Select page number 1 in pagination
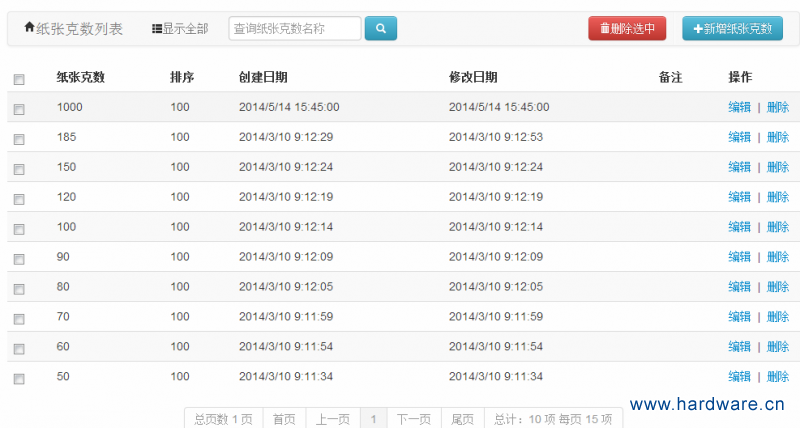This screenshot has height=428, width=800. pyautogui.click(x=373, y=419)
